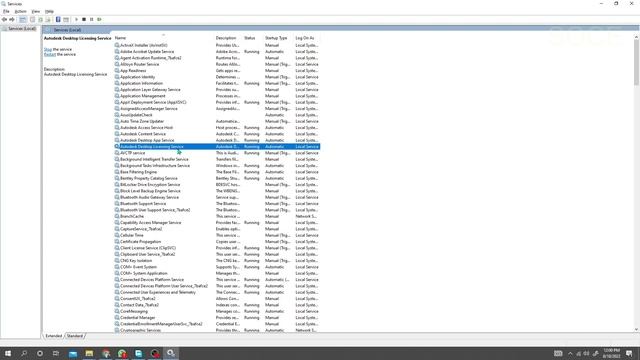
Task: Click the Start Service play icon
Action: pos(76,20)
